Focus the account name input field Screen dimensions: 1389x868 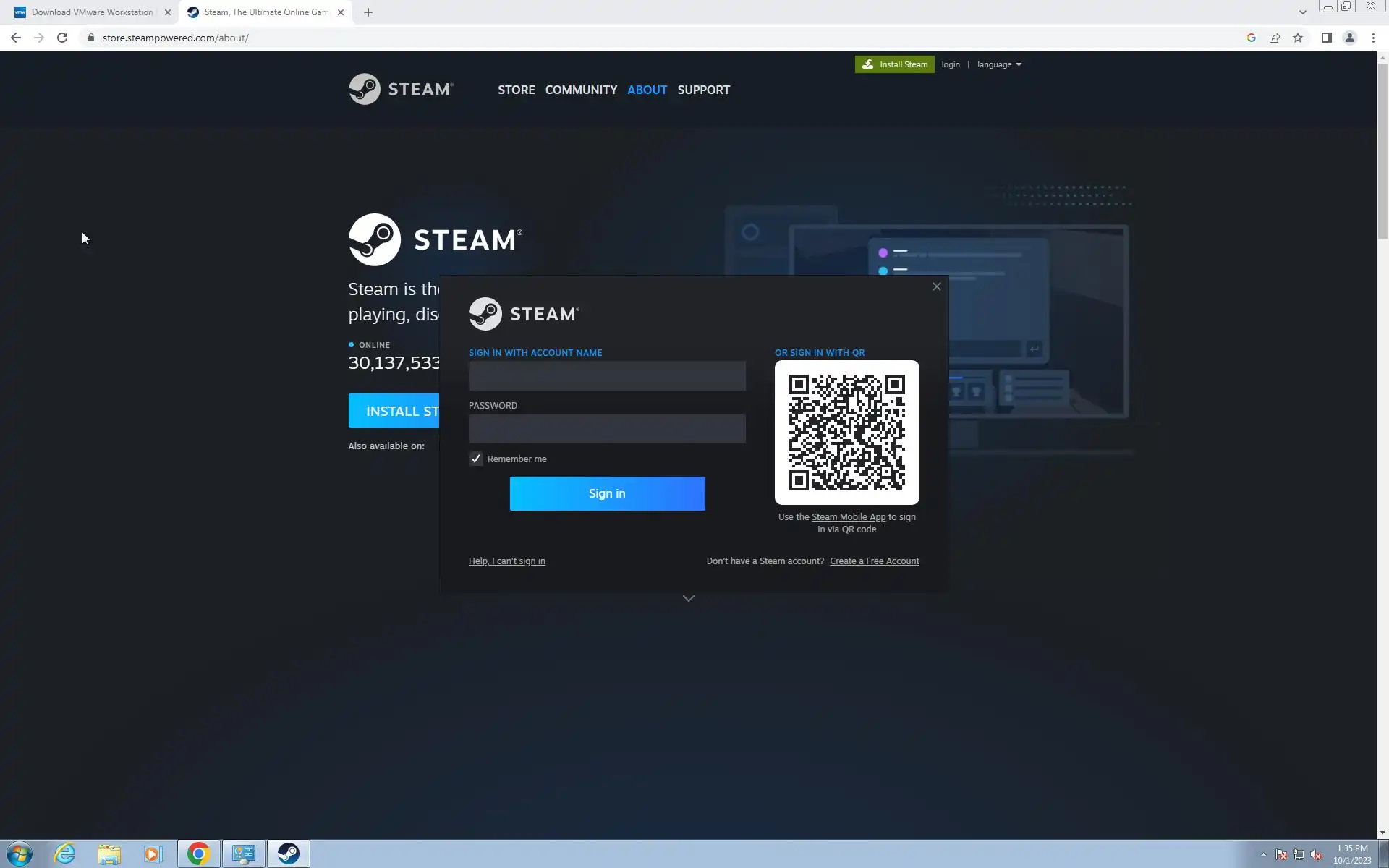607,376
